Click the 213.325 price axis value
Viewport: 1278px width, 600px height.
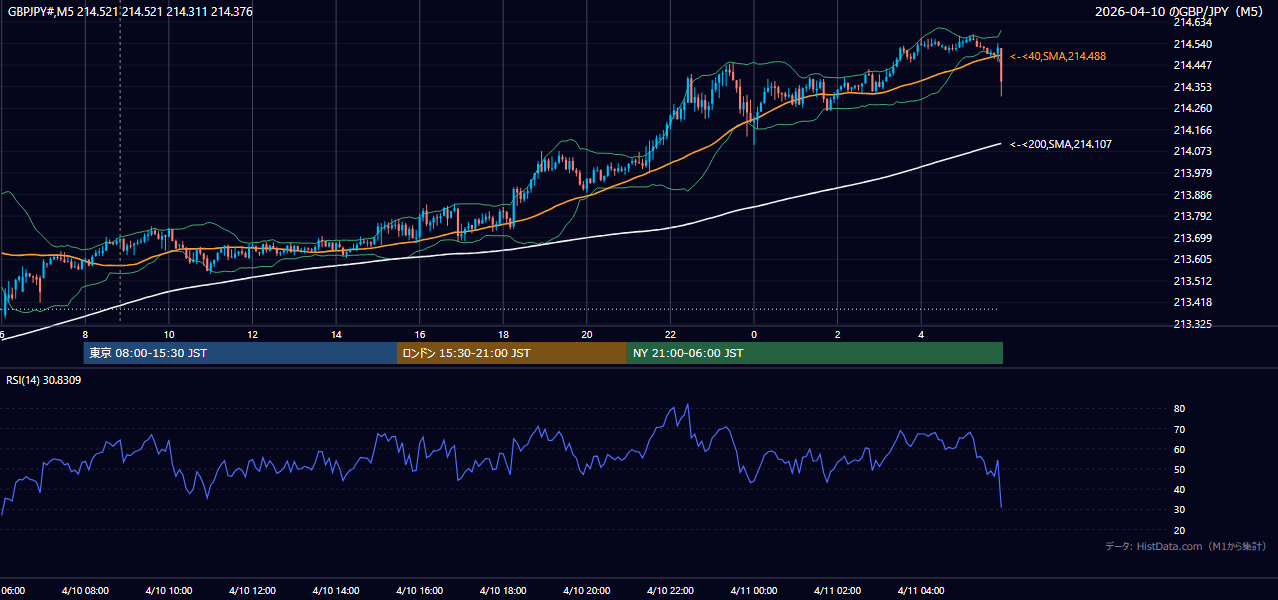(1192, 324)
